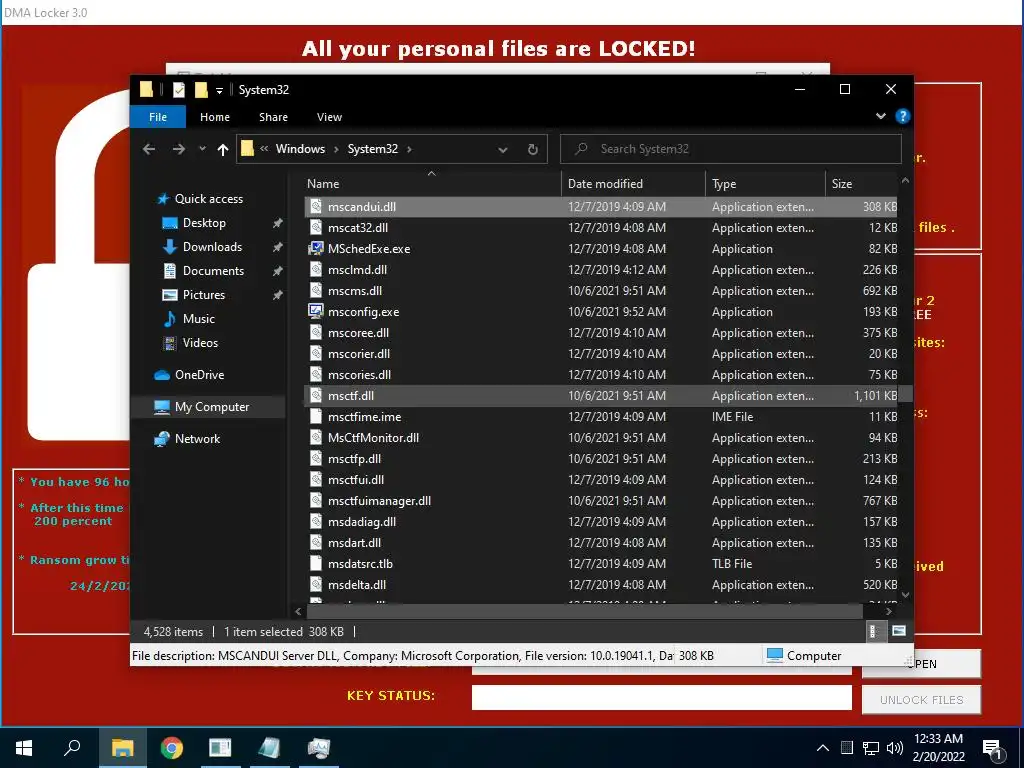Open the Windows Start menu

tap(24, 748)
